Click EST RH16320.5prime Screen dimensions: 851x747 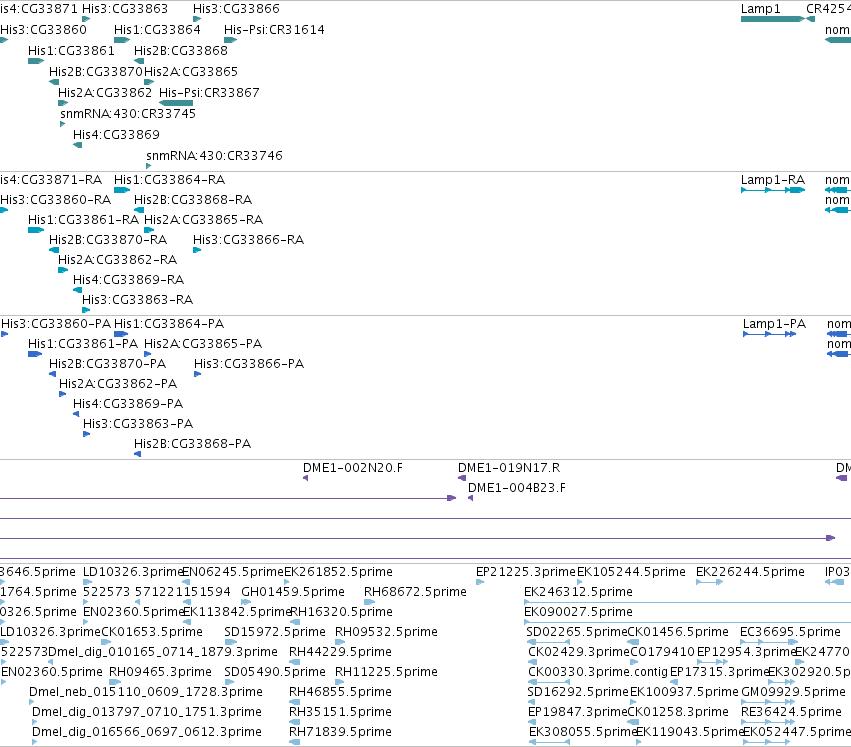[x=342, y=612]
